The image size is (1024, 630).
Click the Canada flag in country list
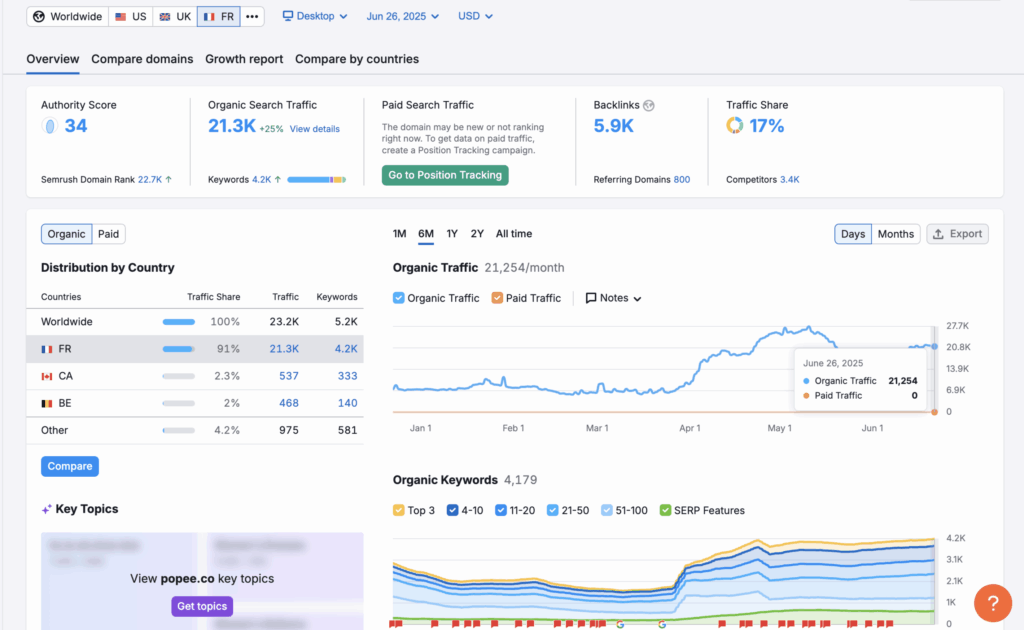(47, 376)
